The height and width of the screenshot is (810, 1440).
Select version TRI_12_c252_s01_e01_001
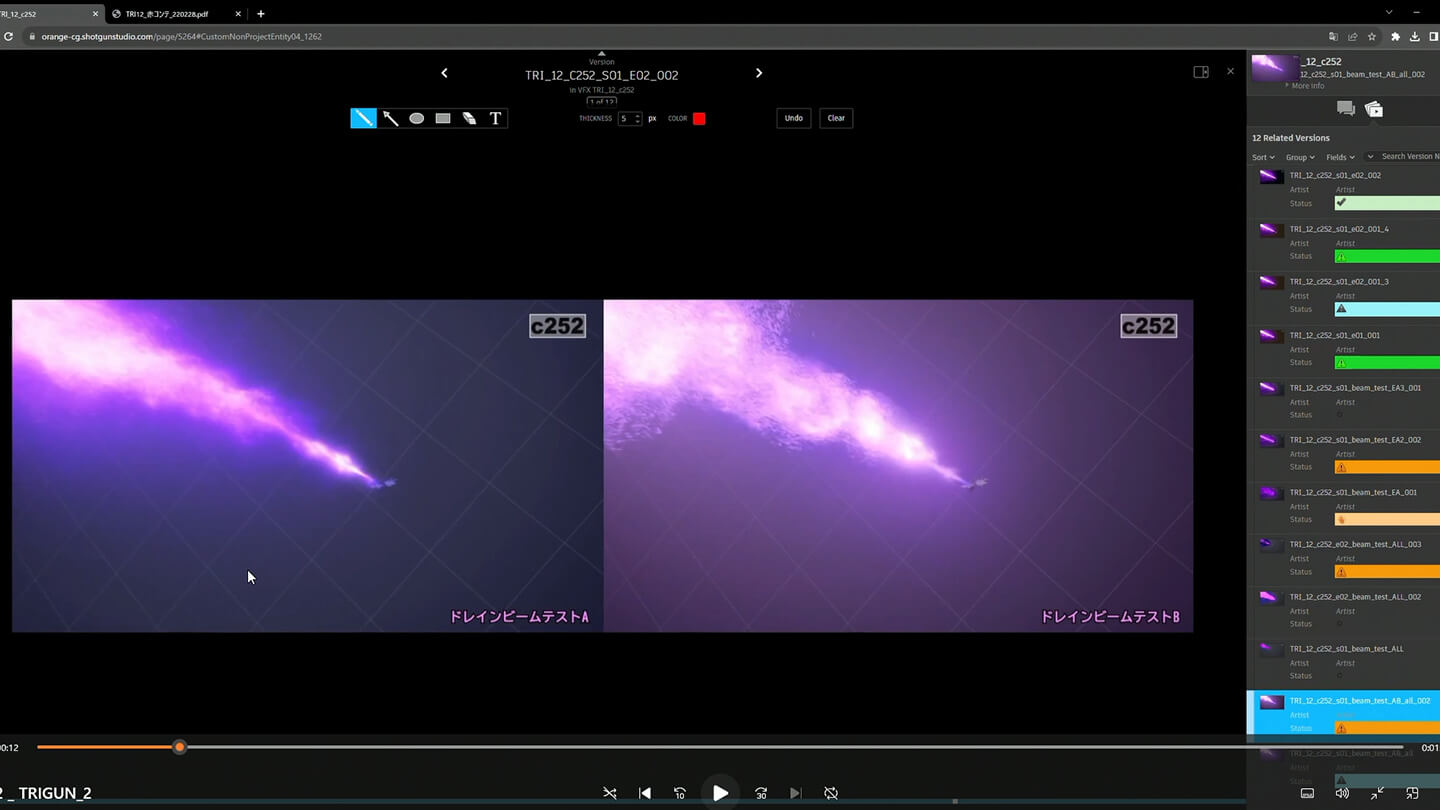tap(1335, 335)
